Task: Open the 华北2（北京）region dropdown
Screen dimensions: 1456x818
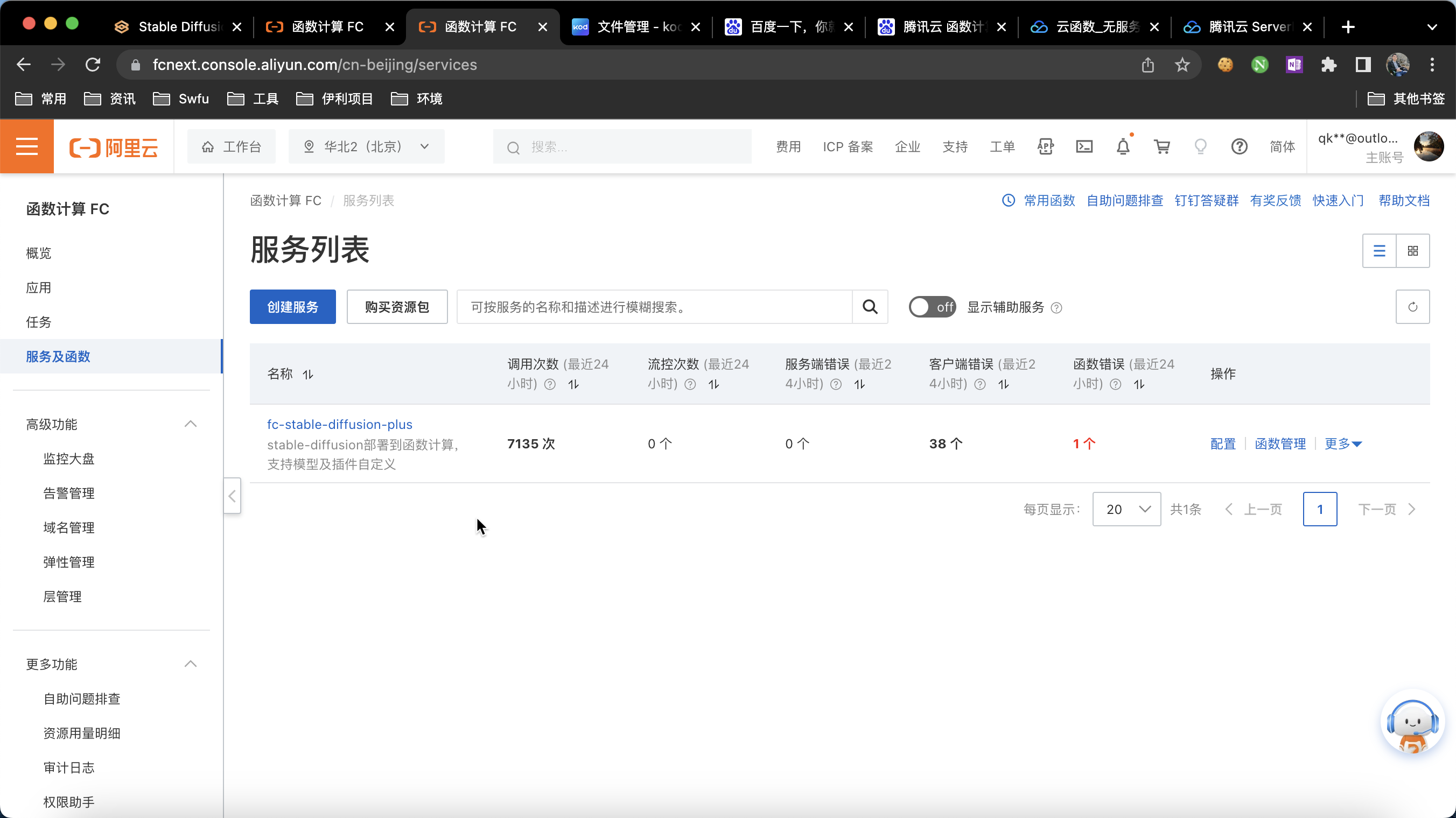Action: (366, 147)
